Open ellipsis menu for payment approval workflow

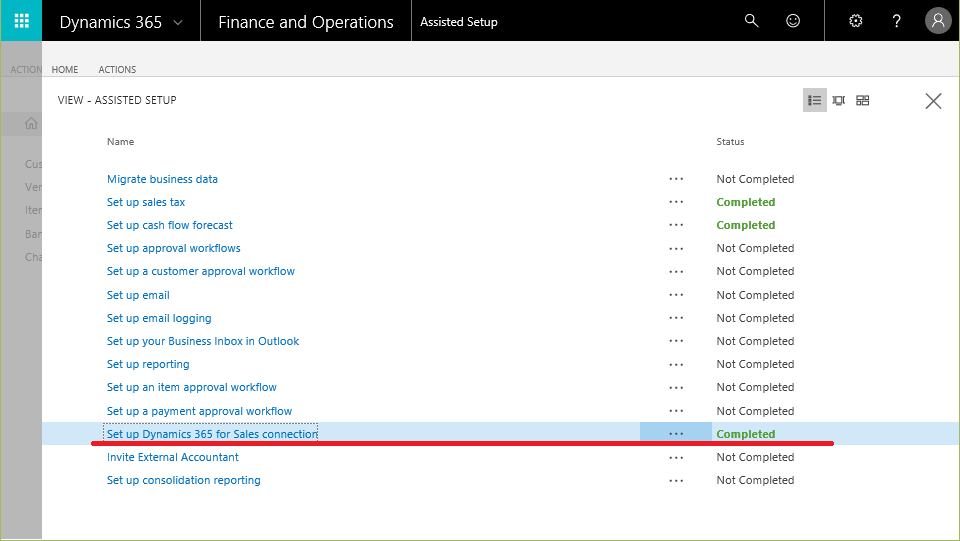[676, 411]
